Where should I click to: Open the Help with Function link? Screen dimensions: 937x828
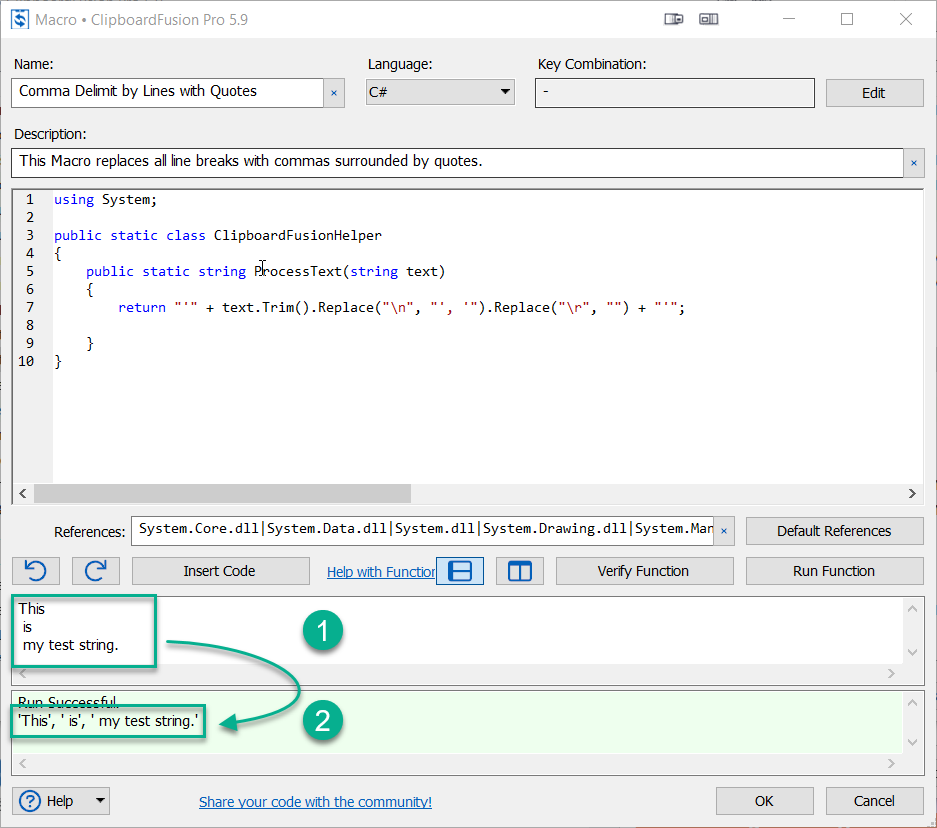(x=381, y=572)
